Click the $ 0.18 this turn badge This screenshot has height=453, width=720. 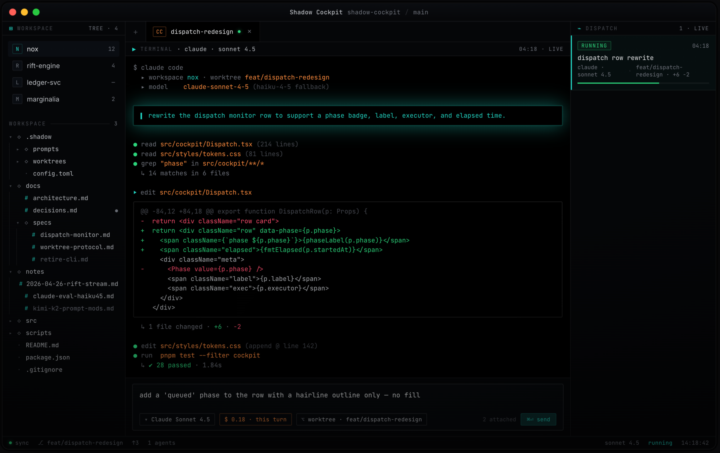pos(255,419)
